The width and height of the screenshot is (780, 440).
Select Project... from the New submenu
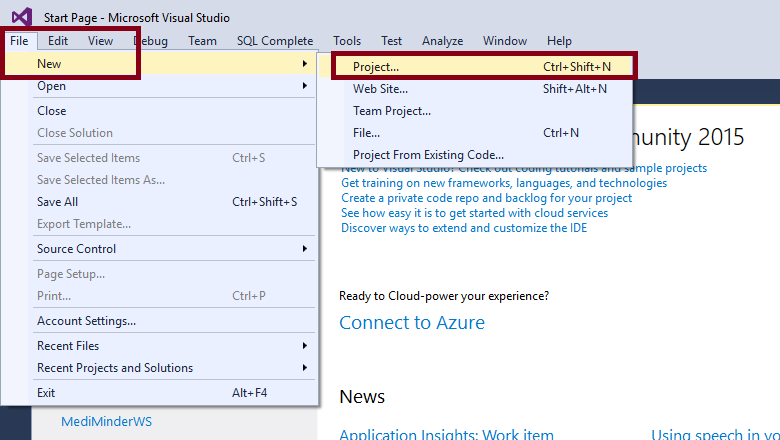375,67
